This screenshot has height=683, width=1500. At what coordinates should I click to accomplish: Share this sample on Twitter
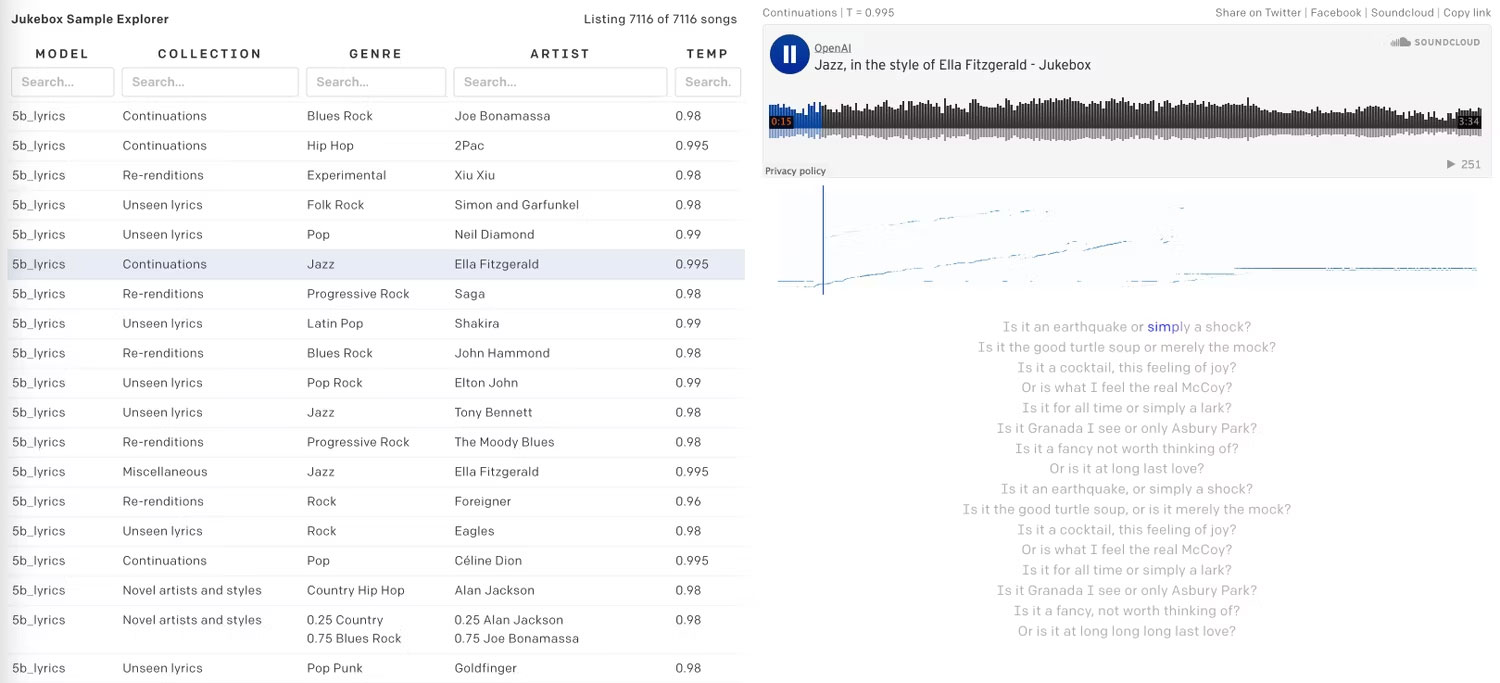click(1258, 13)
